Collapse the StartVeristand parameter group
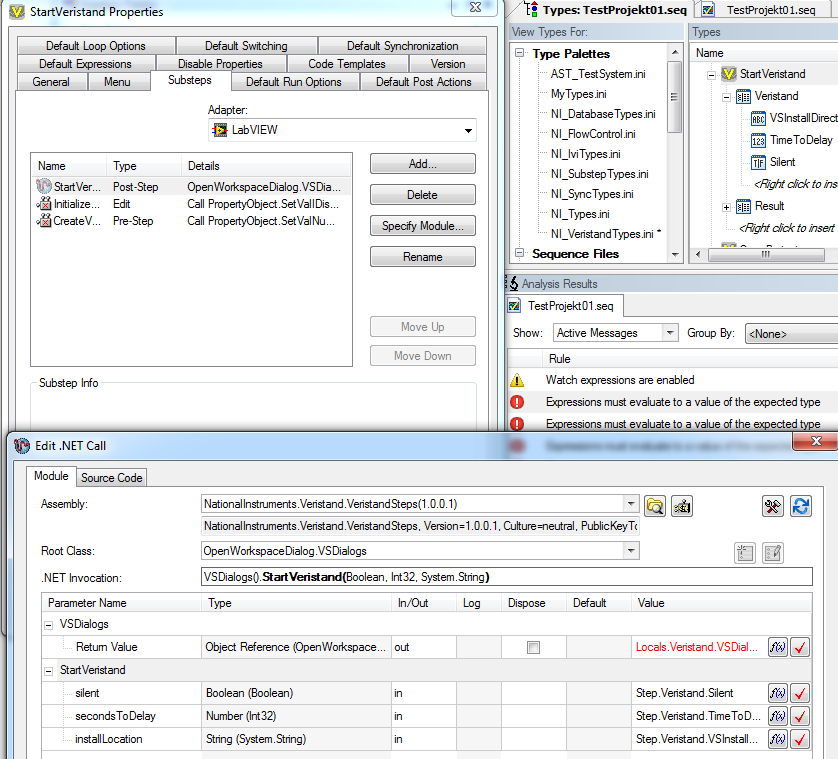Screen dimensions: 838x759 49,671
